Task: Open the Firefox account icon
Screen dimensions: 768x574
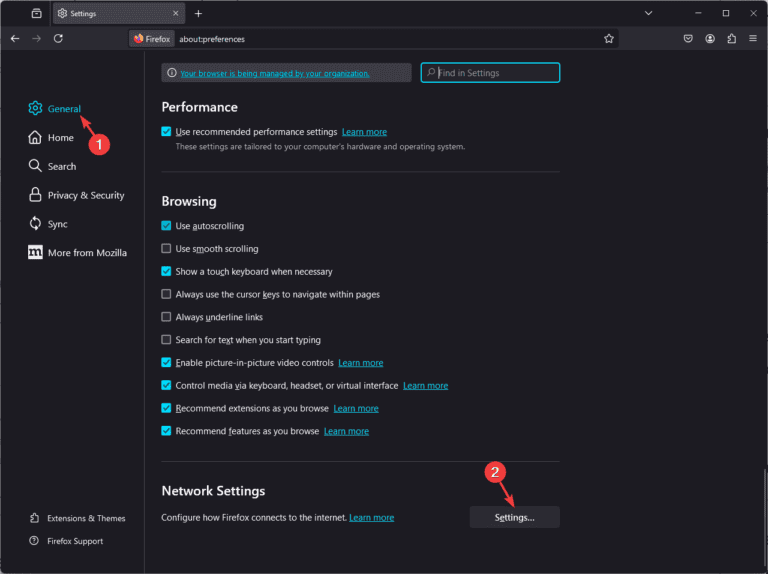Action: coord(710,39)
